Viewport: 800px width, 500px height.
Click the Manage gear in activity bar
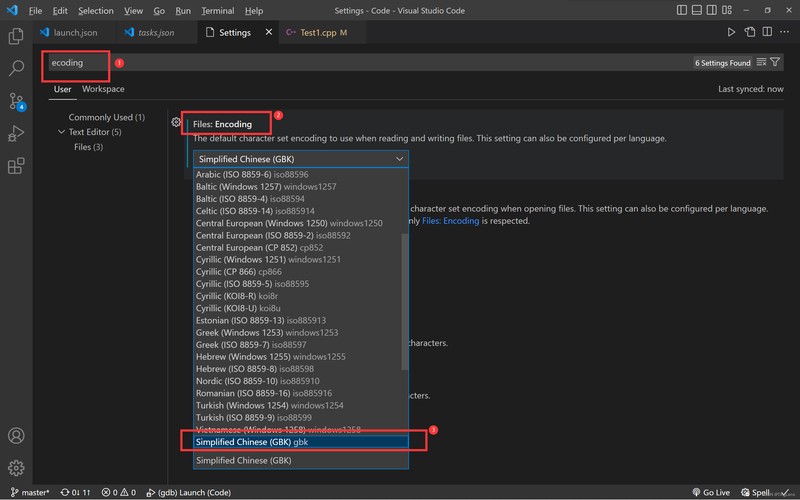[x=16, y=468]
